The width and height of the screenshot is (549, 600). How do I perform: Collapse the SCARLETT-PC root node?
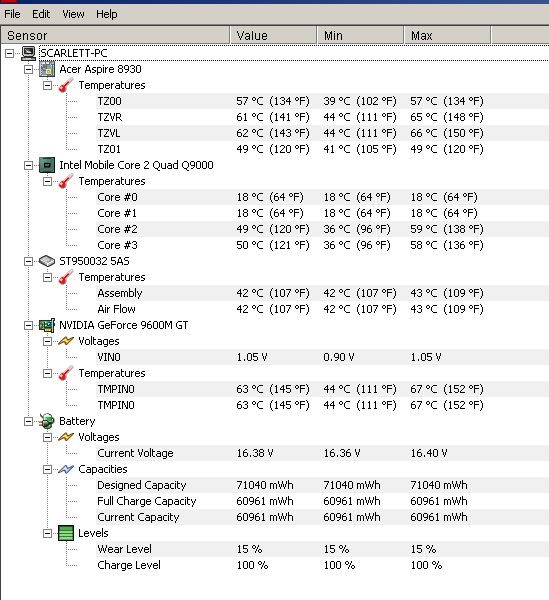tap(9, 53)
